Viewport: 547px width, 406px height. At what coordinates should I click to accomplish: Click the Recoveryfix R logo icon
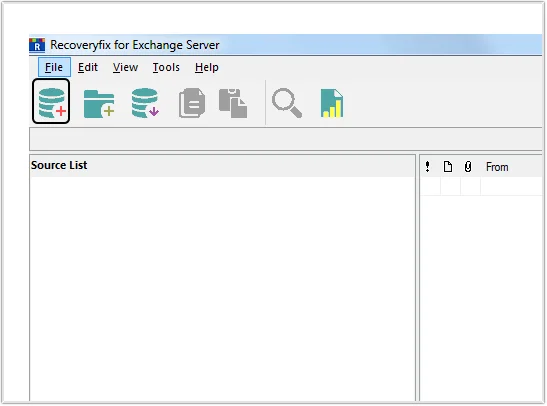37,45
